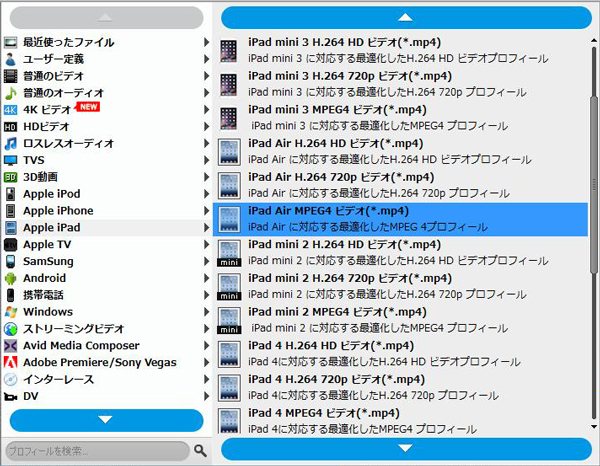Expand the Apple iPhone submenu arrow
The width and height of the screenshot is (600, 466).
(206, 210)
